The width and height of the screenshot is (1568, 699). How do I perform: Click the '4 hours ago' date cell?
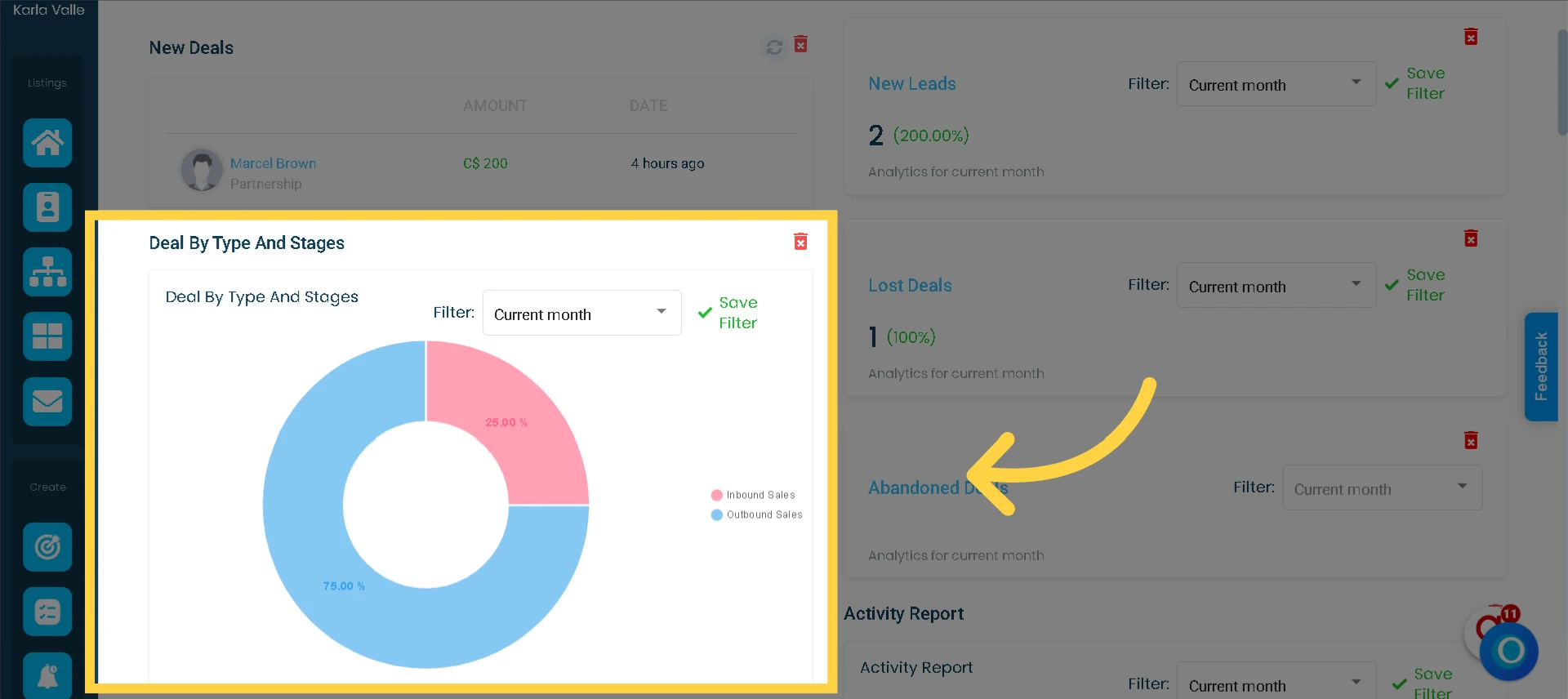pyautogui.click(x=667, y=163)
